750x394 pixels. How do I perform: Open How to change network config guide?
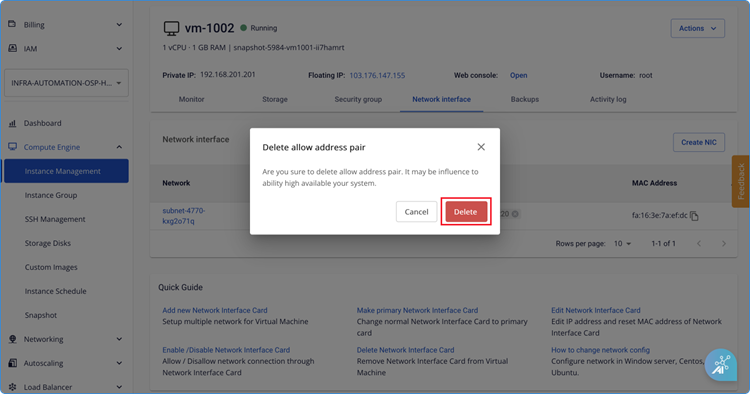[600, 350]
